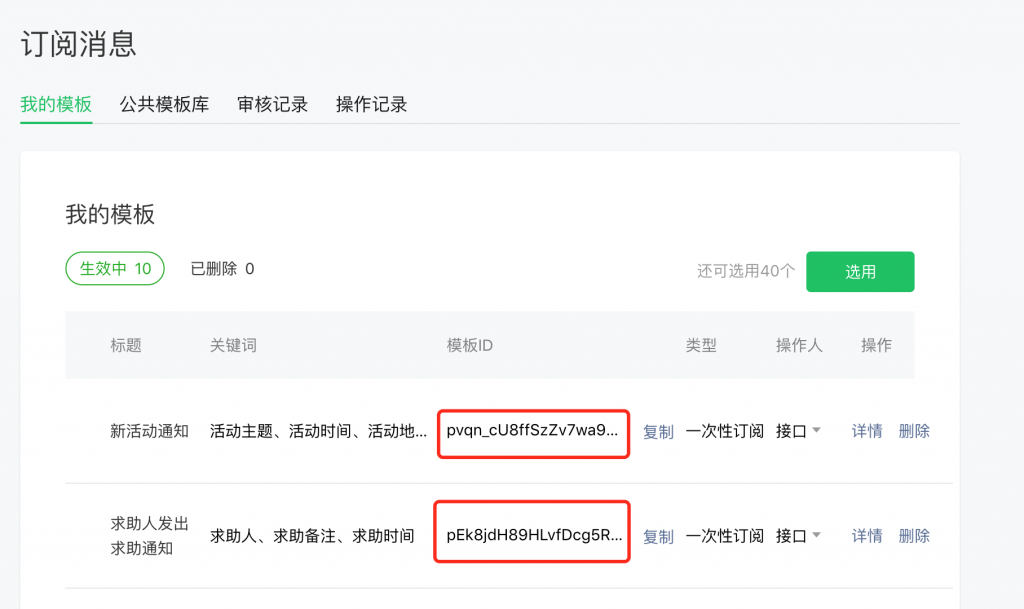Expand the 接口 dropdown arrow in 求助人发出求助通知 row
Screen dimensions: 1024x609
816,536
